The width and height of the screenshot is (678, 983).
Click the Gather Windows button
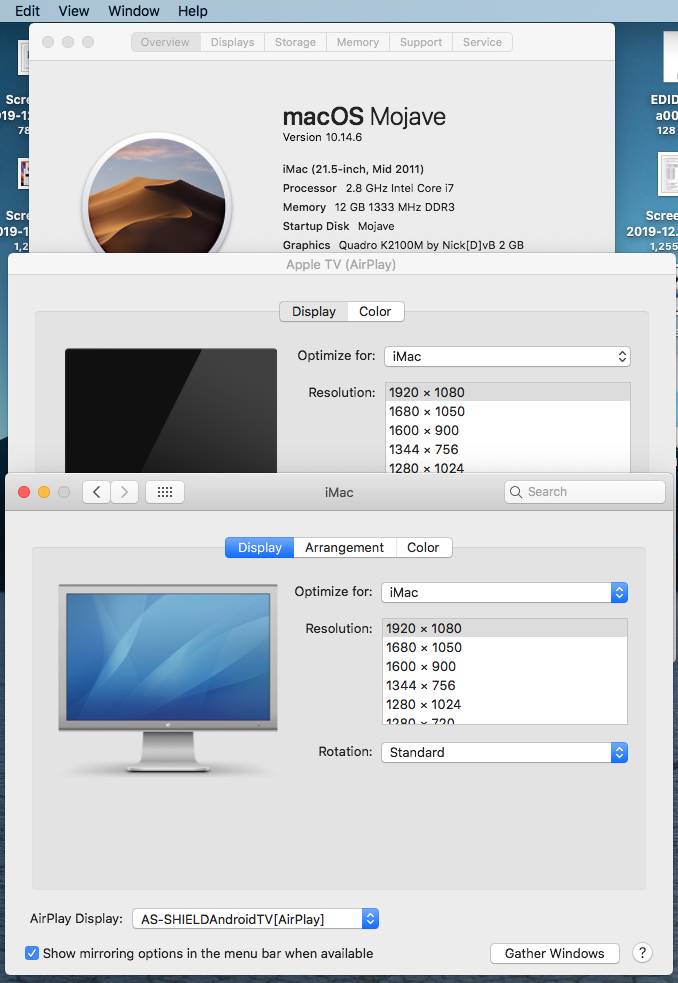point(554,953)
